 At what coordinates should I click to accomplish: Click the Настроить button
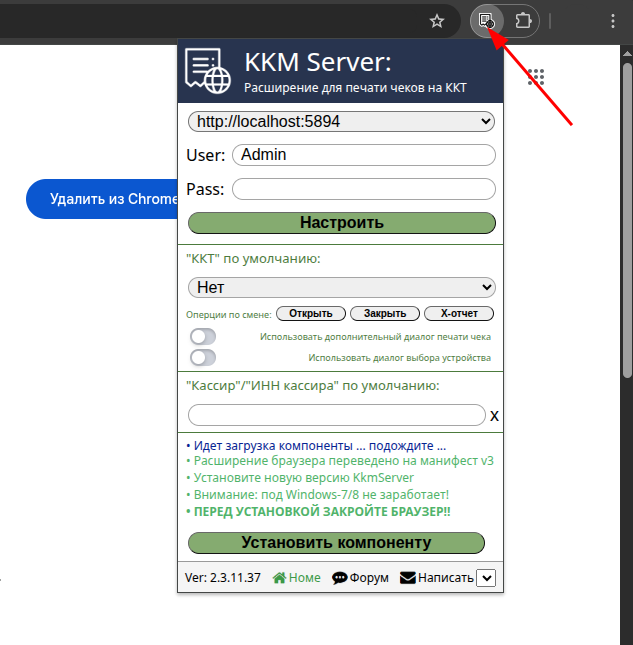point(341,223)
